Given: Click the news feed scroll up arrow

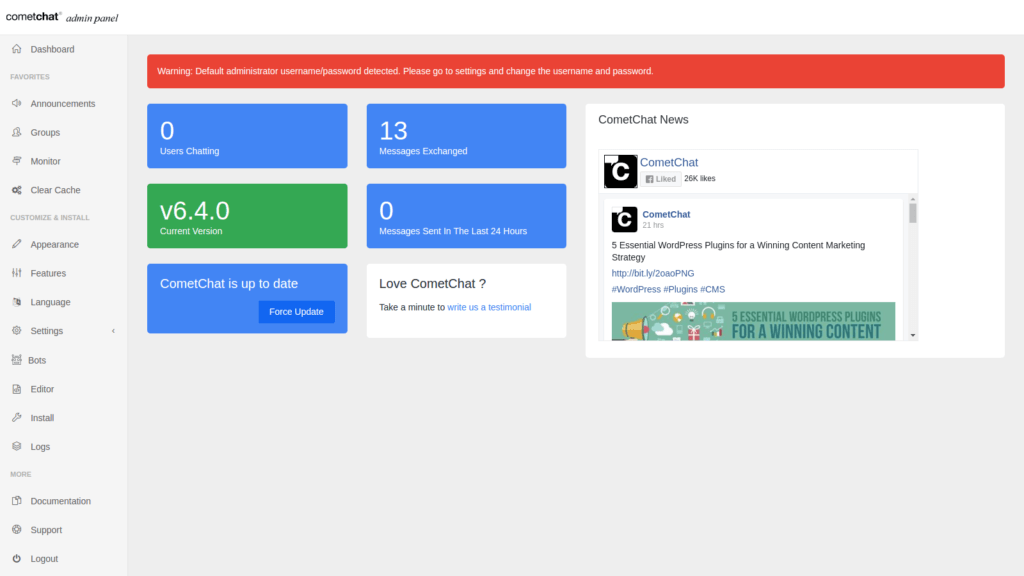Looking at the screenshot, I should [913, 199].
